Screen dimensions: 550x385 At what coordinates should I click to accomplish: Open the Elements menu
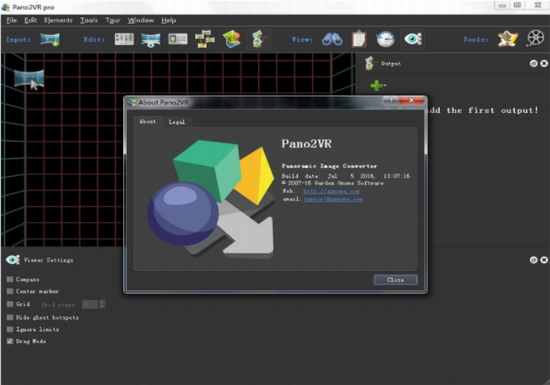pyautogui.click(x=58, y=20)
